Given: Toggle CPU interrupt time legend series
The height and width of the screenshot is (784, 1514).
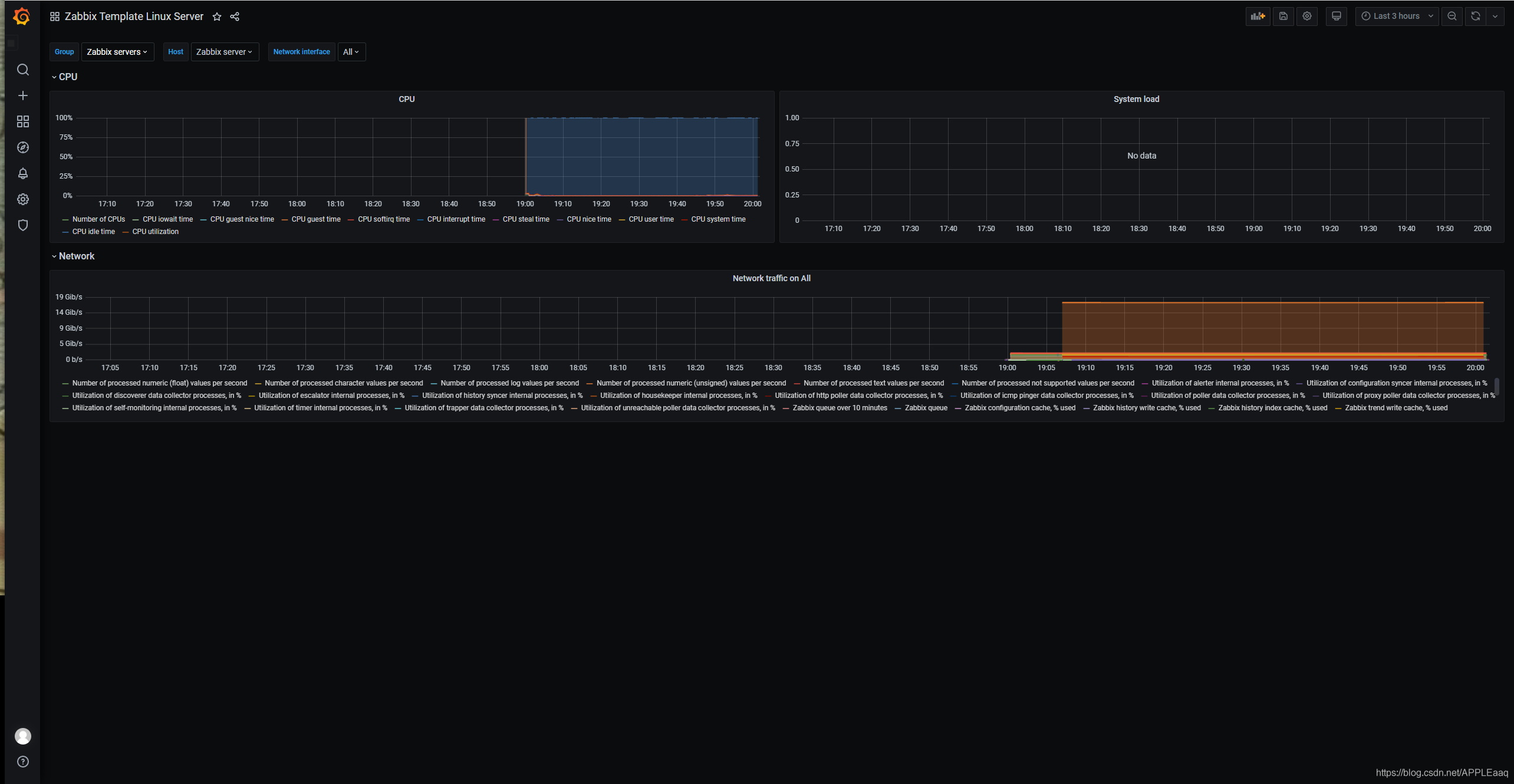Looking at the screenshot, I should (456, 219).
